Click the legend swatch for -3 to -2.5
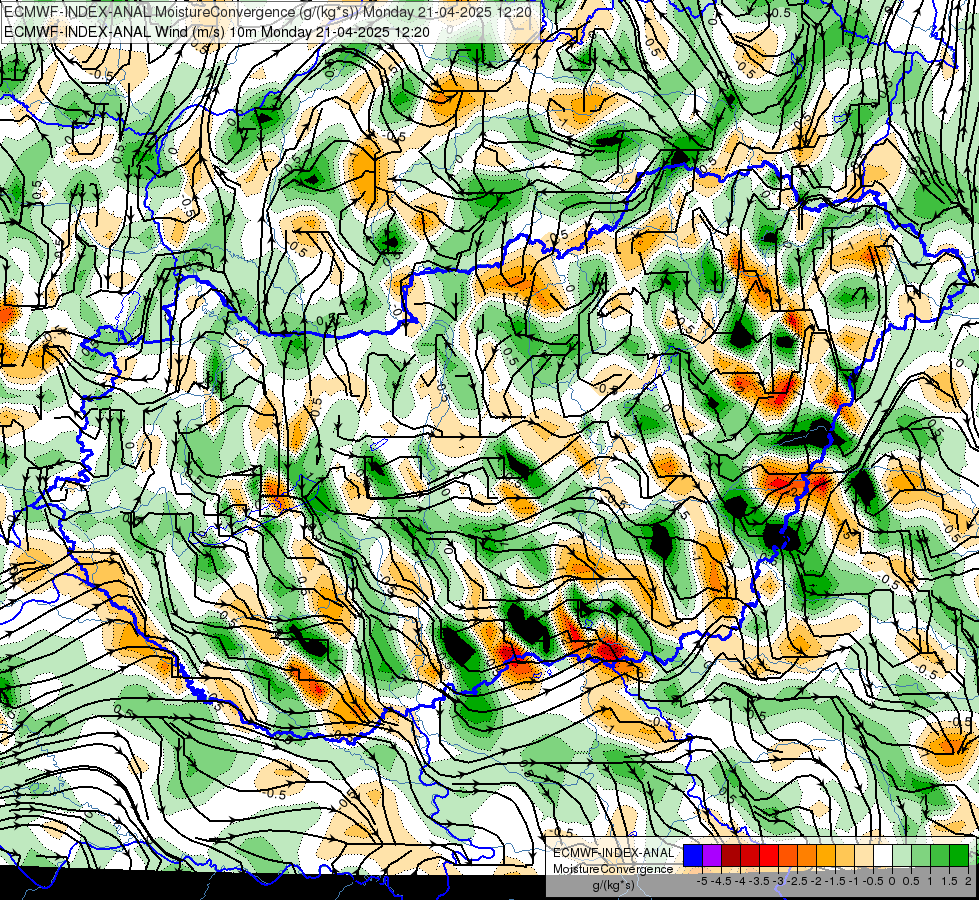Viewport: 979px width, 900px height. (x=788, y=856)
